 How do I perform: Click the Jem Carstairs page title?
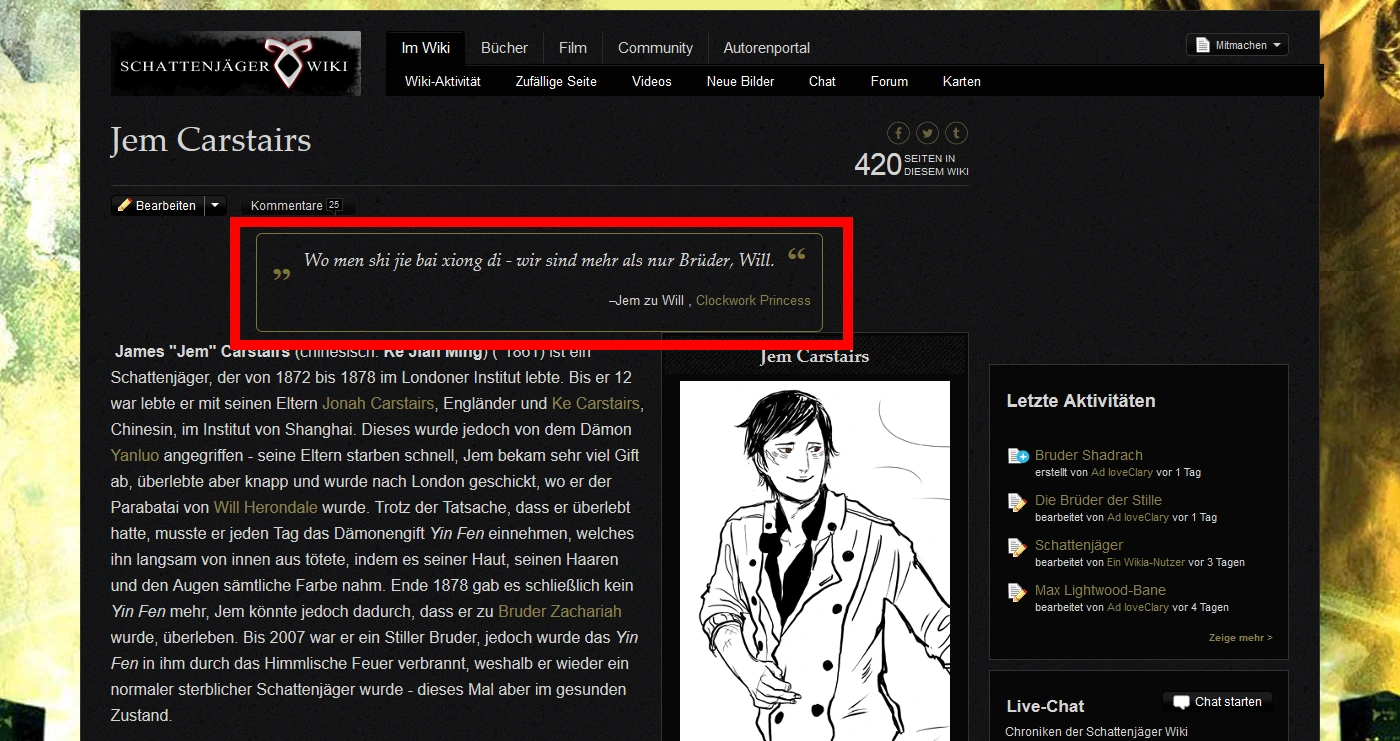tap(211, 140)
